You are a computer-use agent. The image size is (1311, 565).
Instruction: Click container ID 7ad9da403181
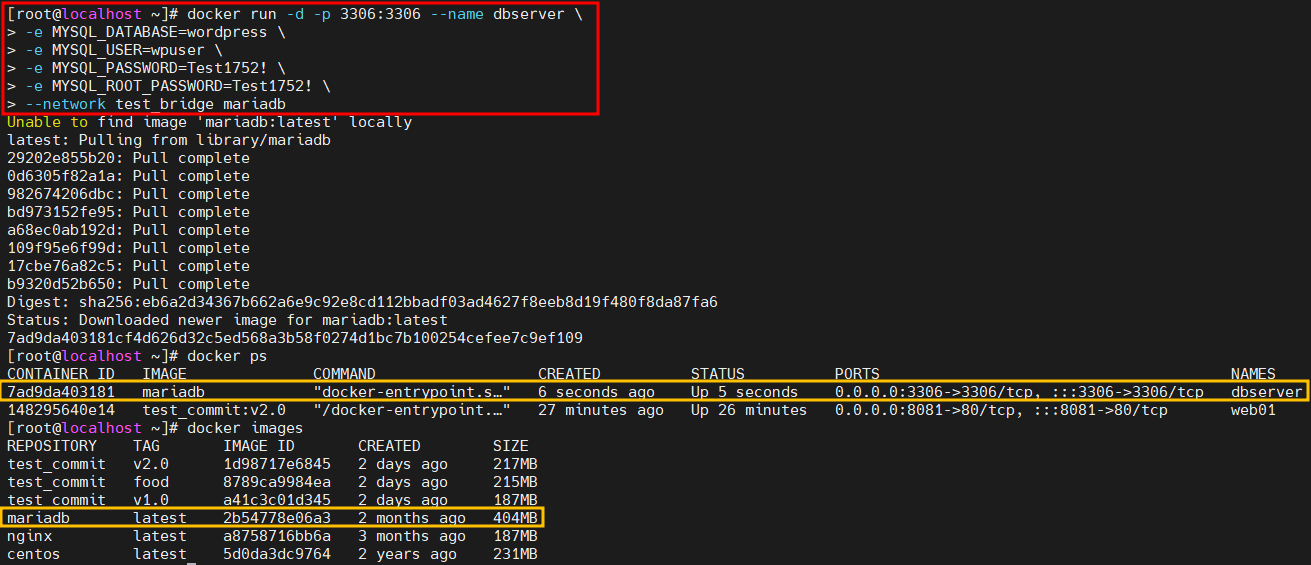(x=61, y=392)
